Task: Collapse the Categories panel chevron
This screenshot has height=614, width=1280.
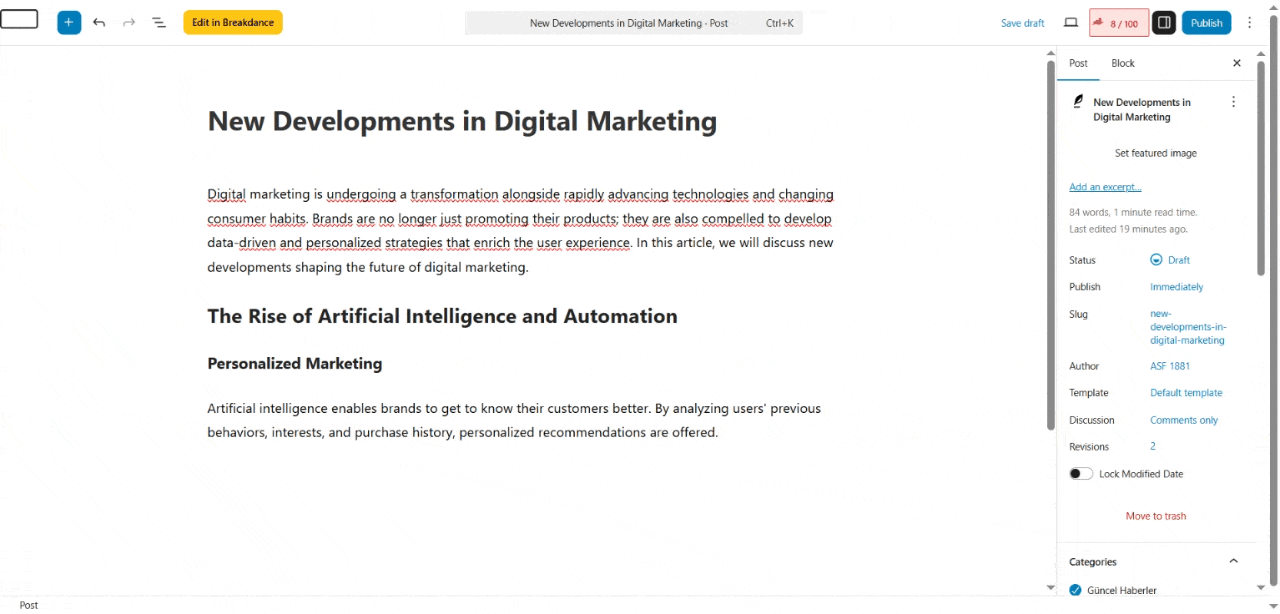Action: pyautogui.click(x=1233, y=561)
